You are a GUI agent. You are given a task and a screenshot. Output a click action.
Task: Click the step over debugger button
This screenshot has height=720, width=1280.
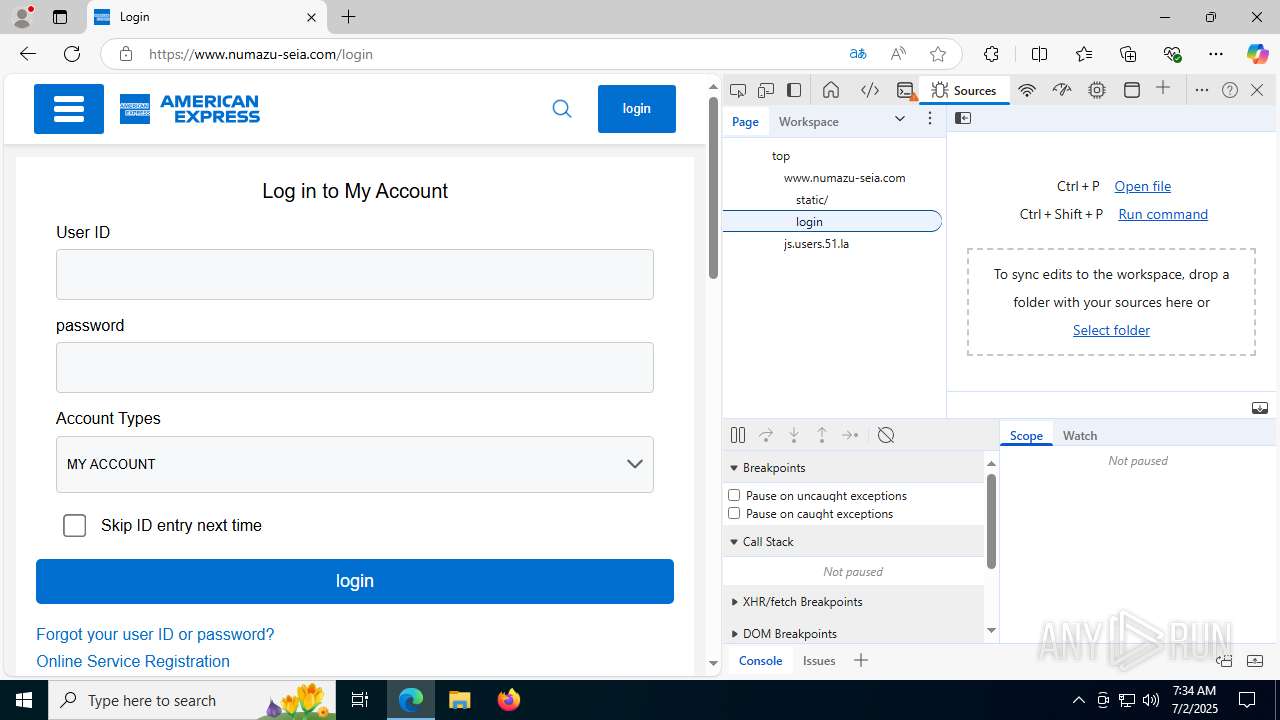766,435
